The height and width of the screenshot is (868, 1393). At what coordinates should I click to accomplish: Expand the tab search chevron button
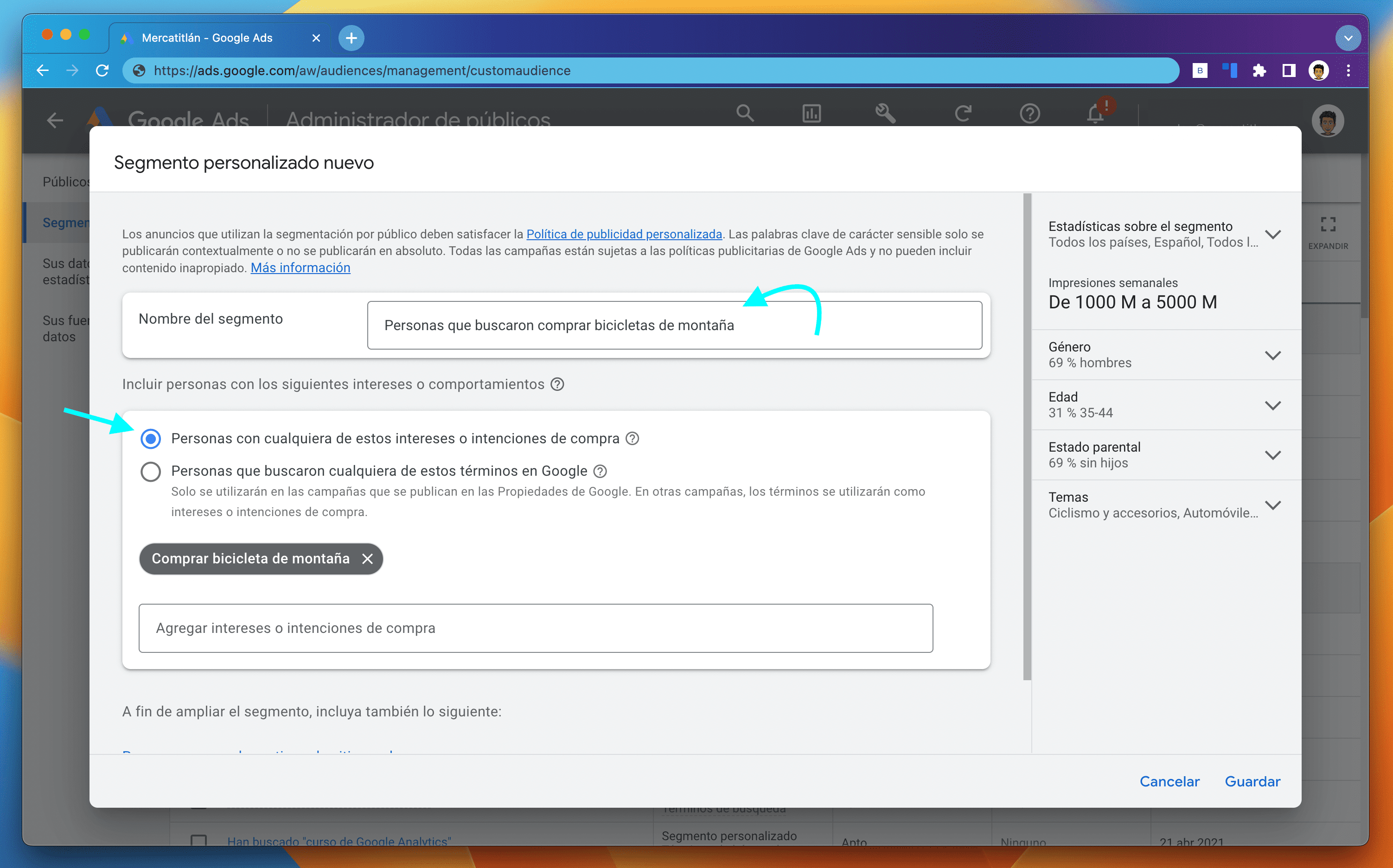(1348, 38)
